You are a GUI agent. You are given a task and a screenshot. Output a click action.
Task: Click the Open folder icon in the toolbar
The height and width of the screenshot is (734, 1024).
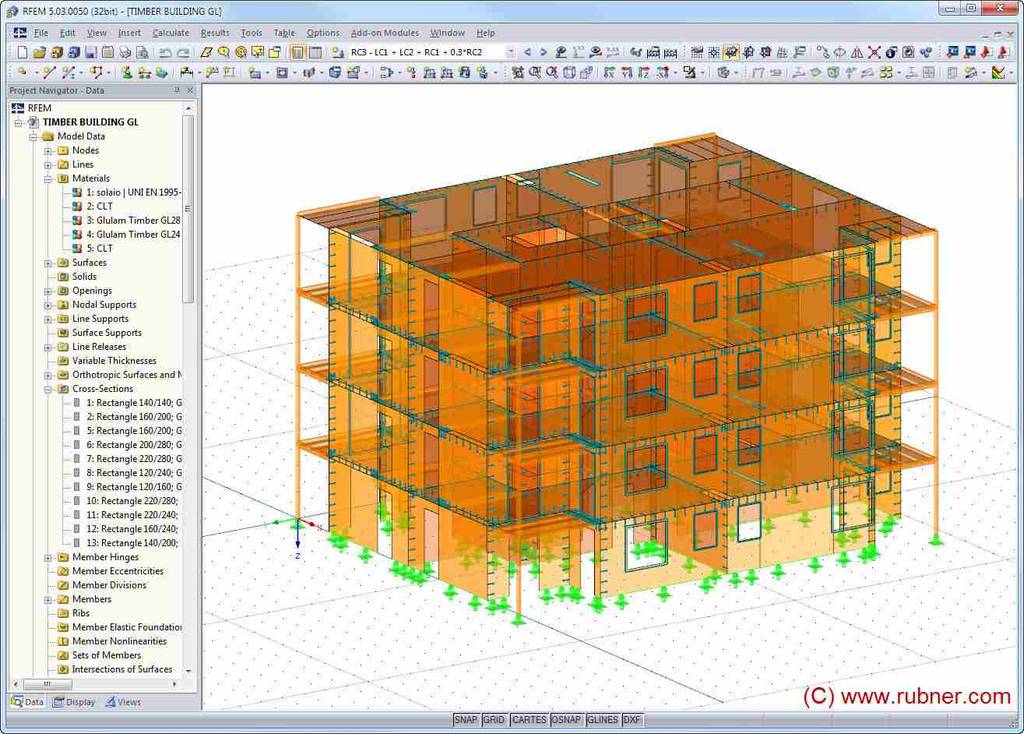click(40, 52)
